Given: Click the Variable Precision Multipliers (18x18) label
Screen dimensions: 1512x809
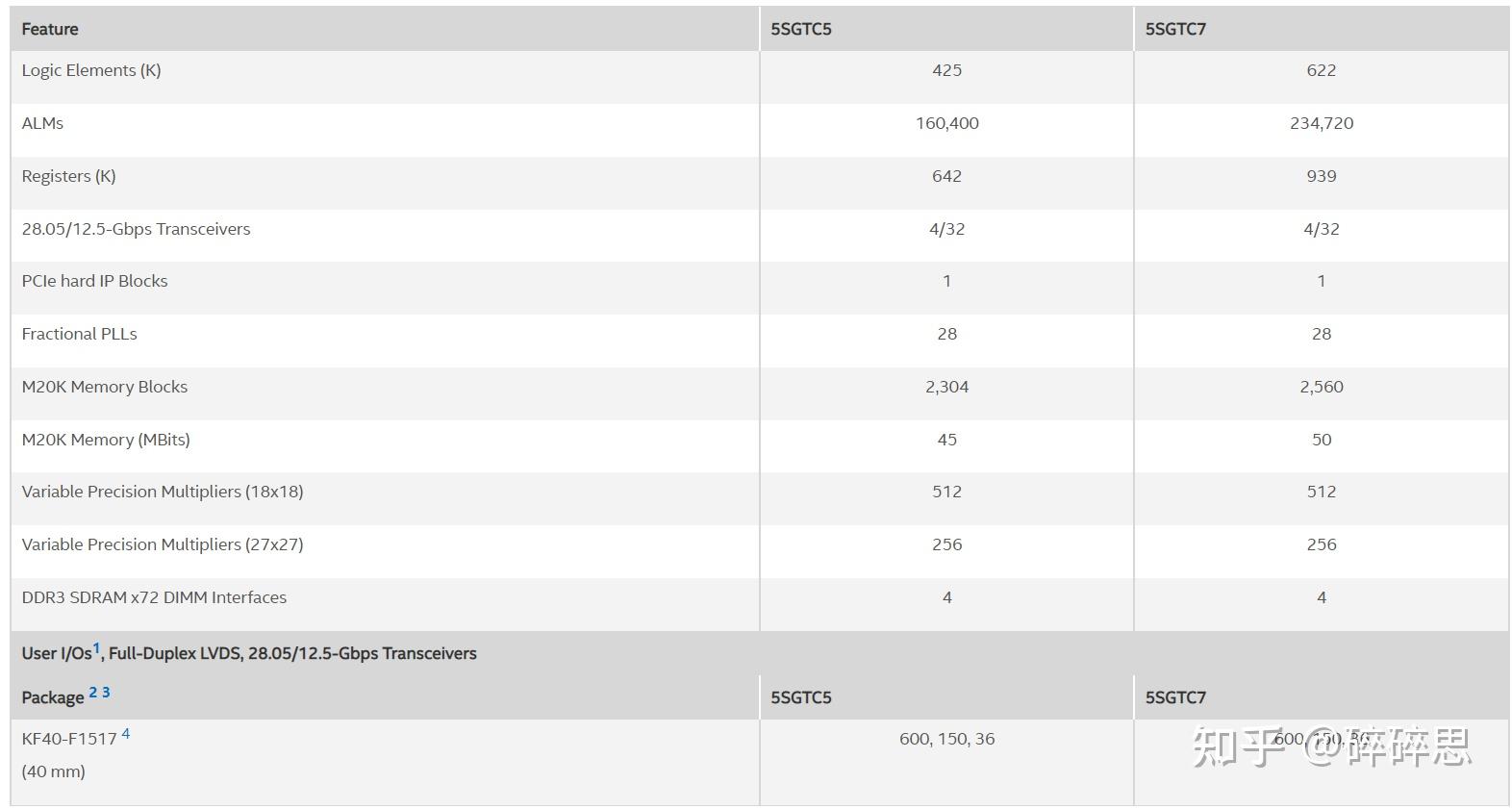Looking at the screenshot, I should coord(163,492).
